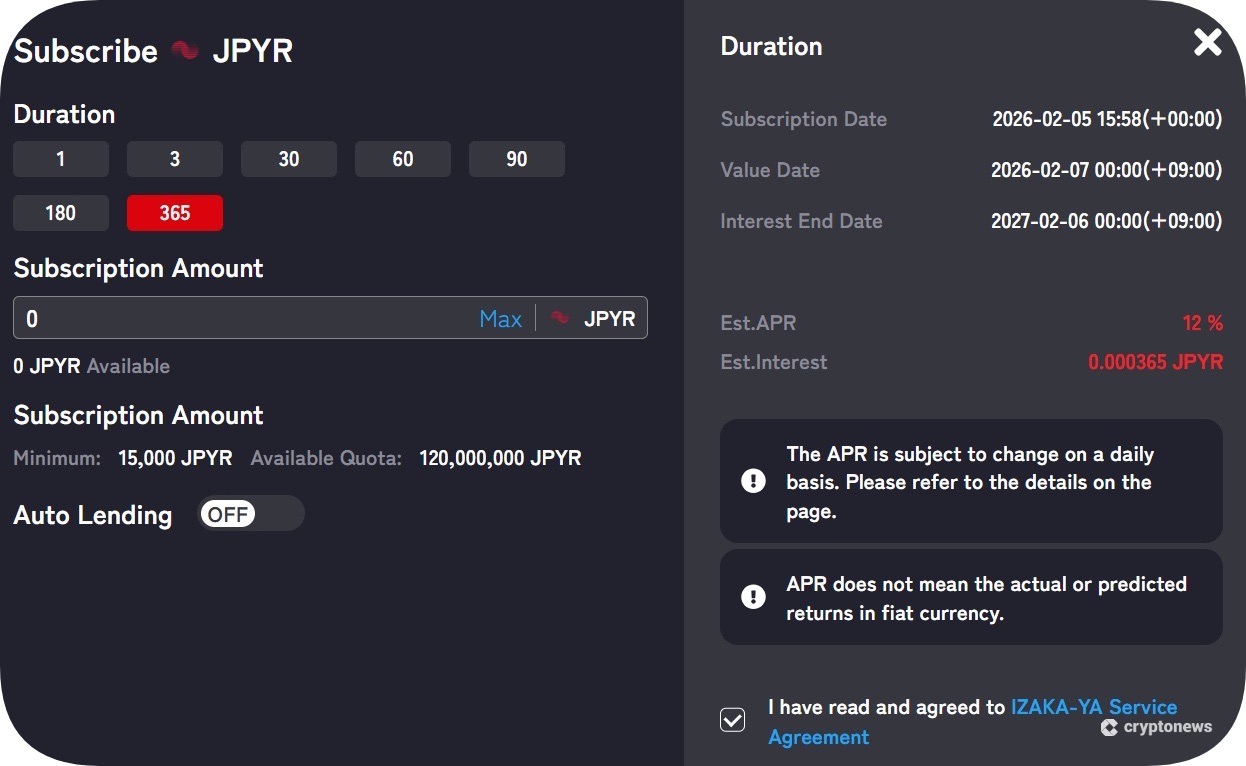This screenshot has width=1246, height=766.
Task: Focus the Subscription Amount input field
Action: click(x=240, y=319)
